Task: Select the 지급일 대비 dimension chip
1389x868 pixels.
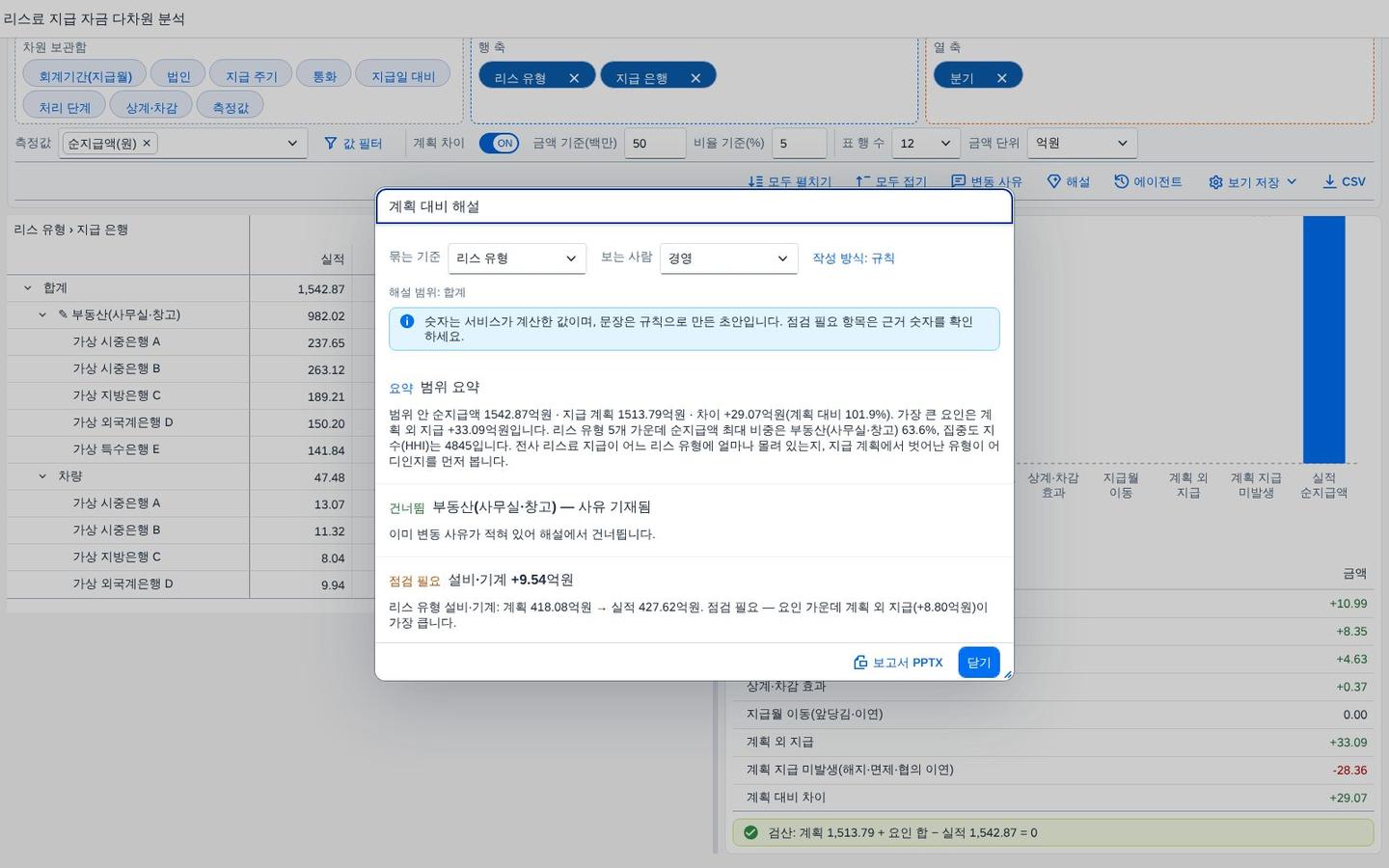Action: [403, 76]
